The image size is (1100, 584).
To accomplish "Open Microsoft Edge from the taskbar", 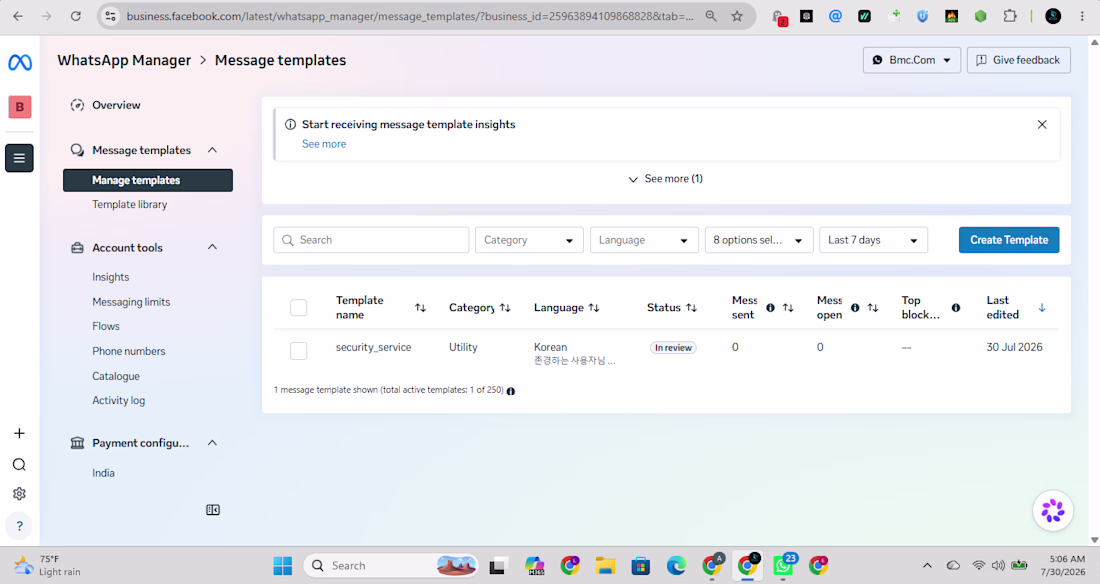I will coord(676,565).
